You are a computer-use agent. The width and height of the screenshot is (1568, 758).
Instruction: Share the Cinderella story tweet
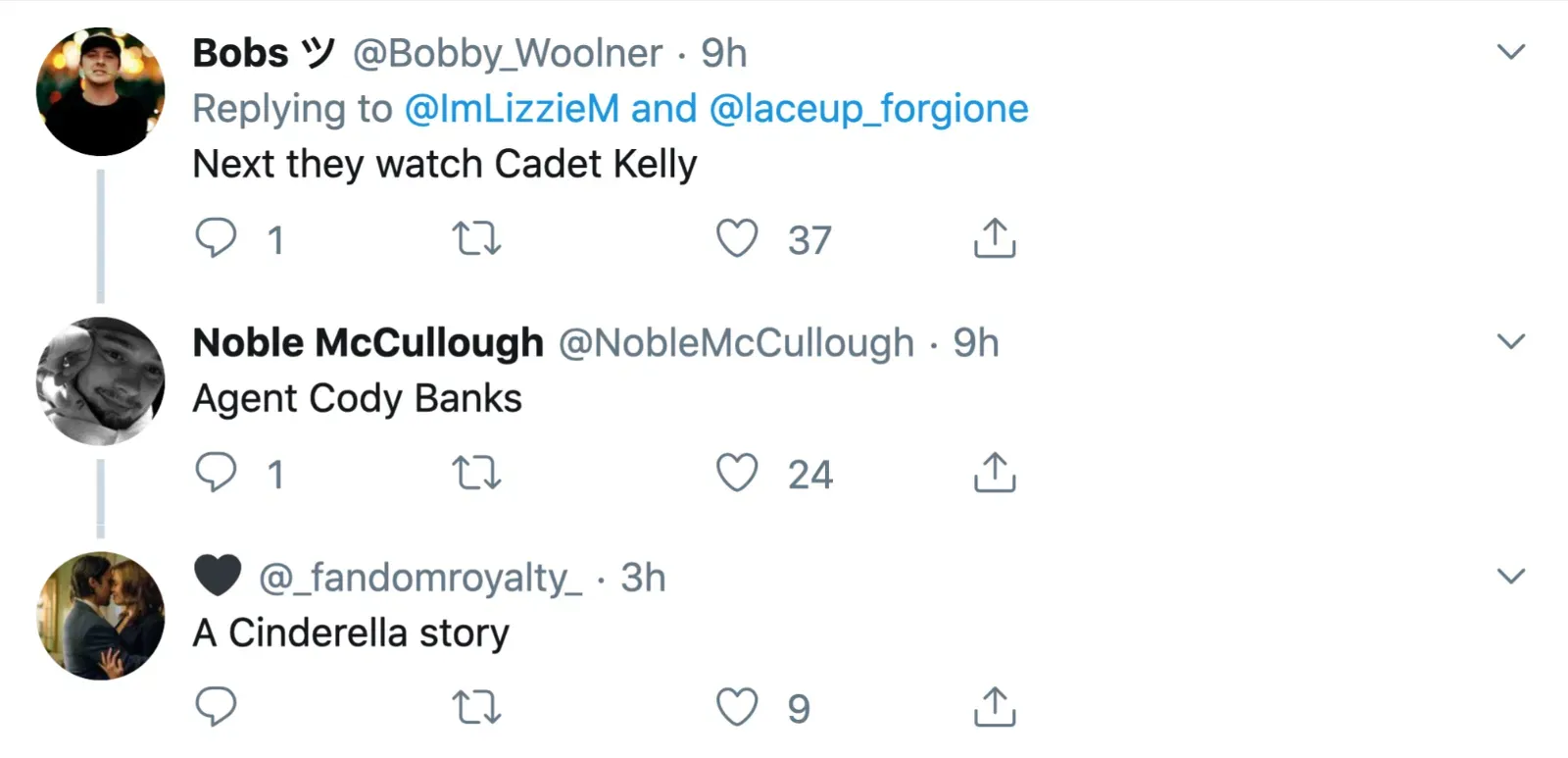(995, 706)
